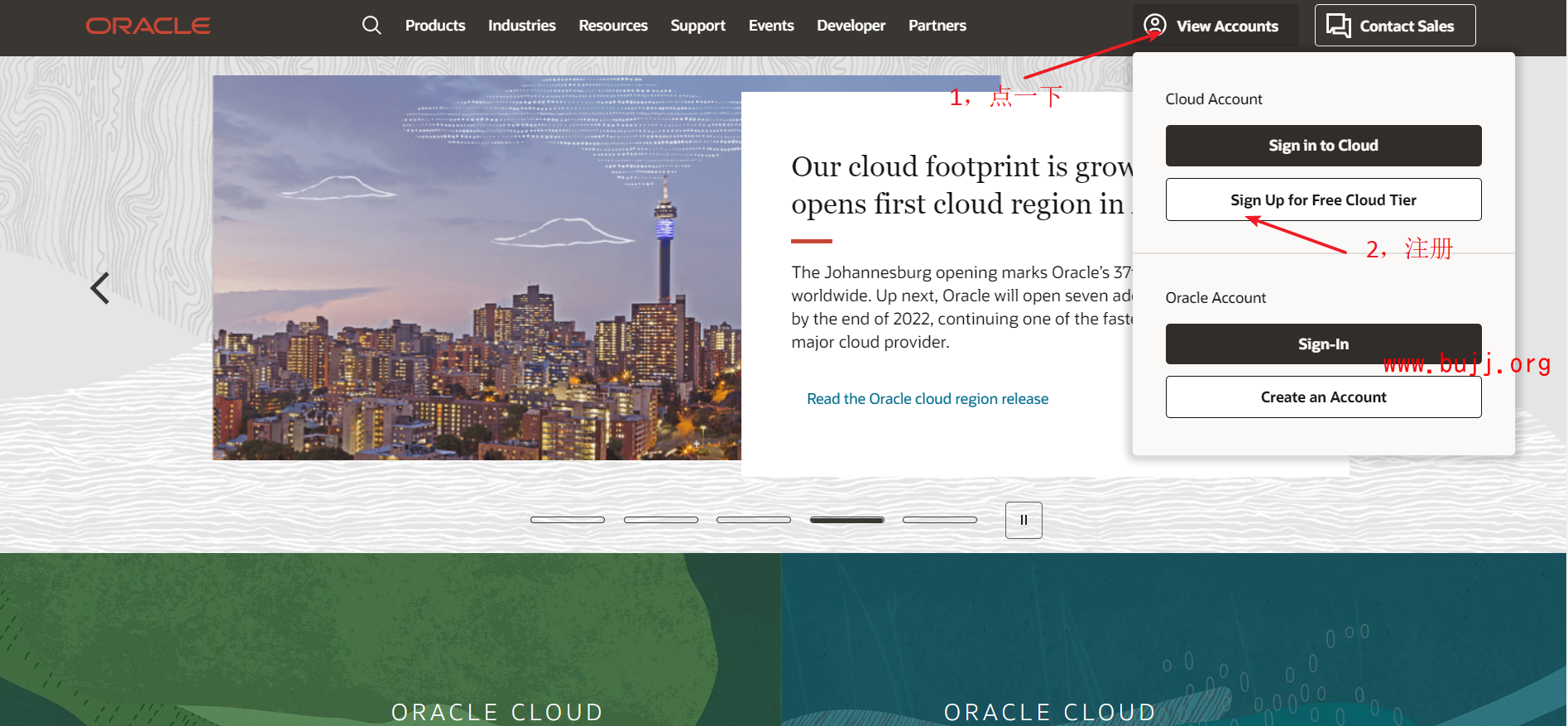
Task: Open the Developer menu
Action: [851, 26]
